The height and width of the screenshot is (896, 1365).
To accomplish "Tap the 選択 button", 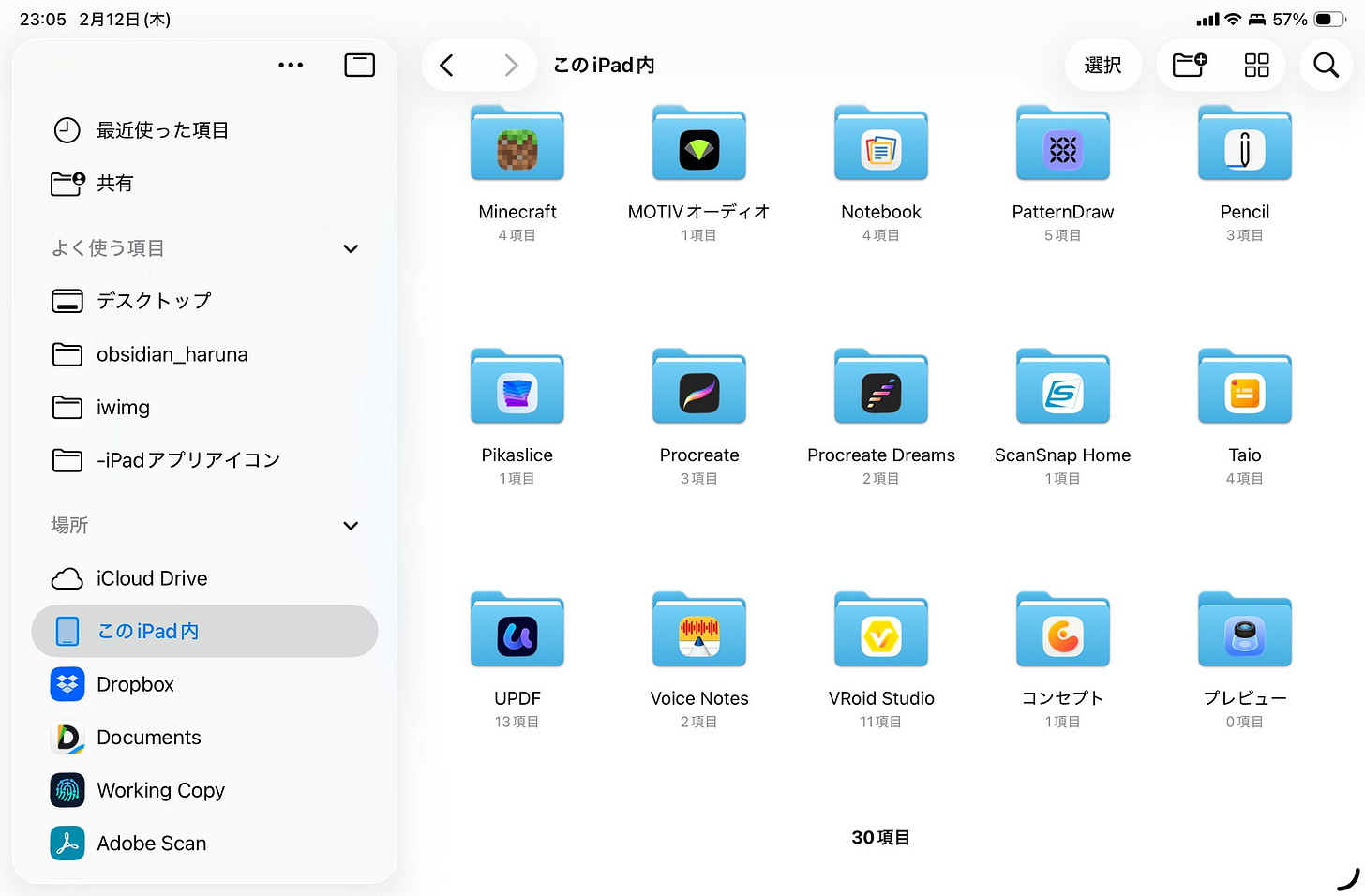I will coord(1103,65).
